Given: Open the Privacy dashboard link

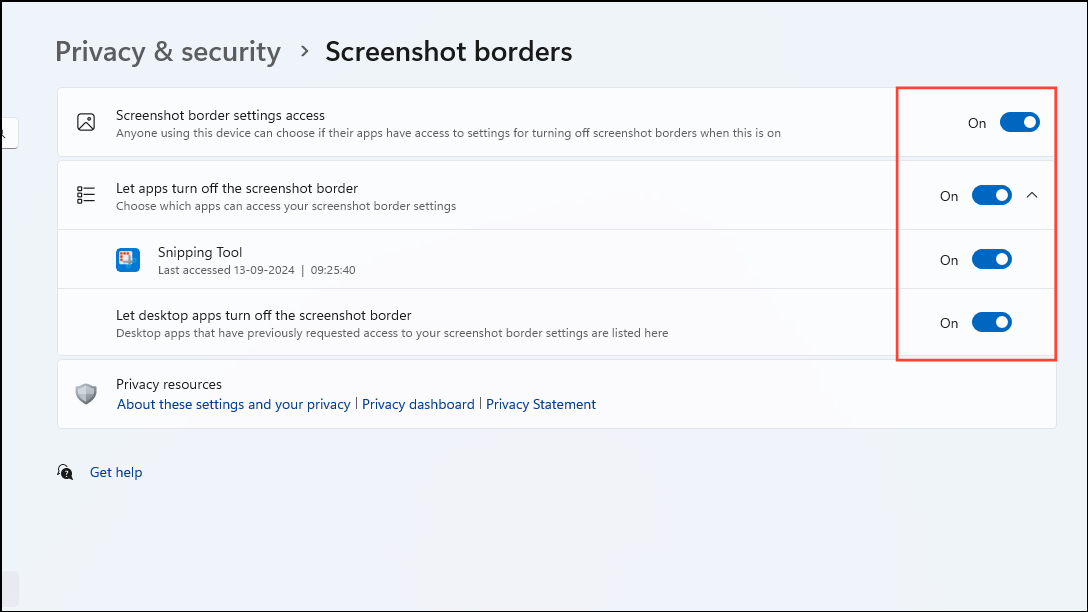Looking at the screenshot, I should [x=418, y=404].
